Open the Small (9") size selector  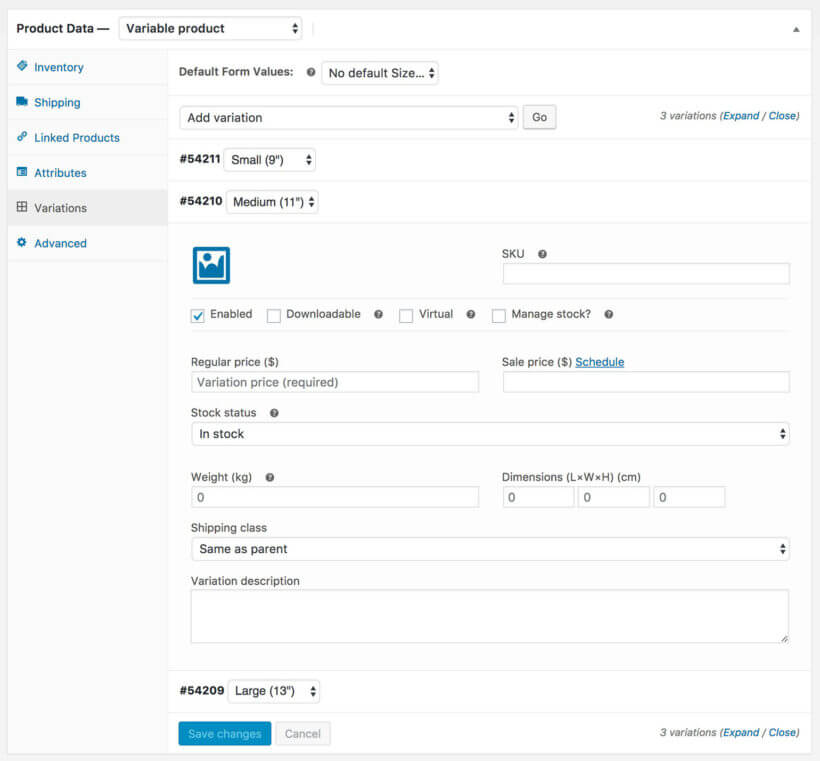point(271,159)
